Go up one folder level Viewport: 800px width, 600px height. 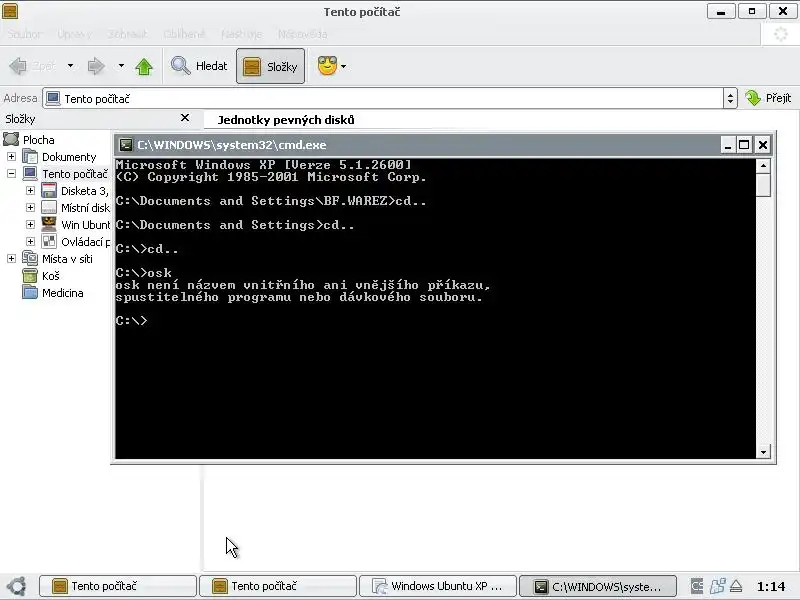pos(144,66)
